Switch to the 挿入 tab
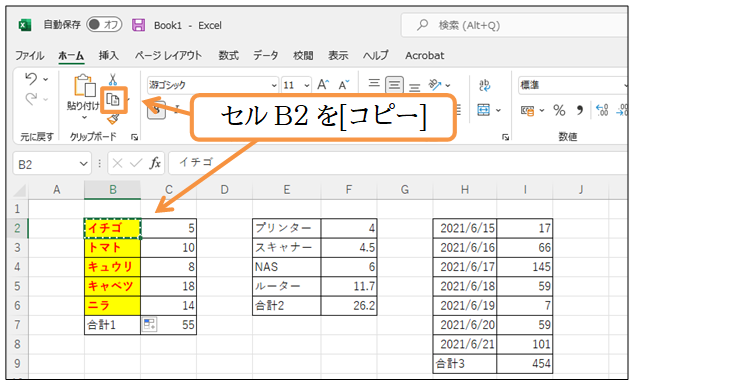756x384 pixels. [x=108, y=55]
